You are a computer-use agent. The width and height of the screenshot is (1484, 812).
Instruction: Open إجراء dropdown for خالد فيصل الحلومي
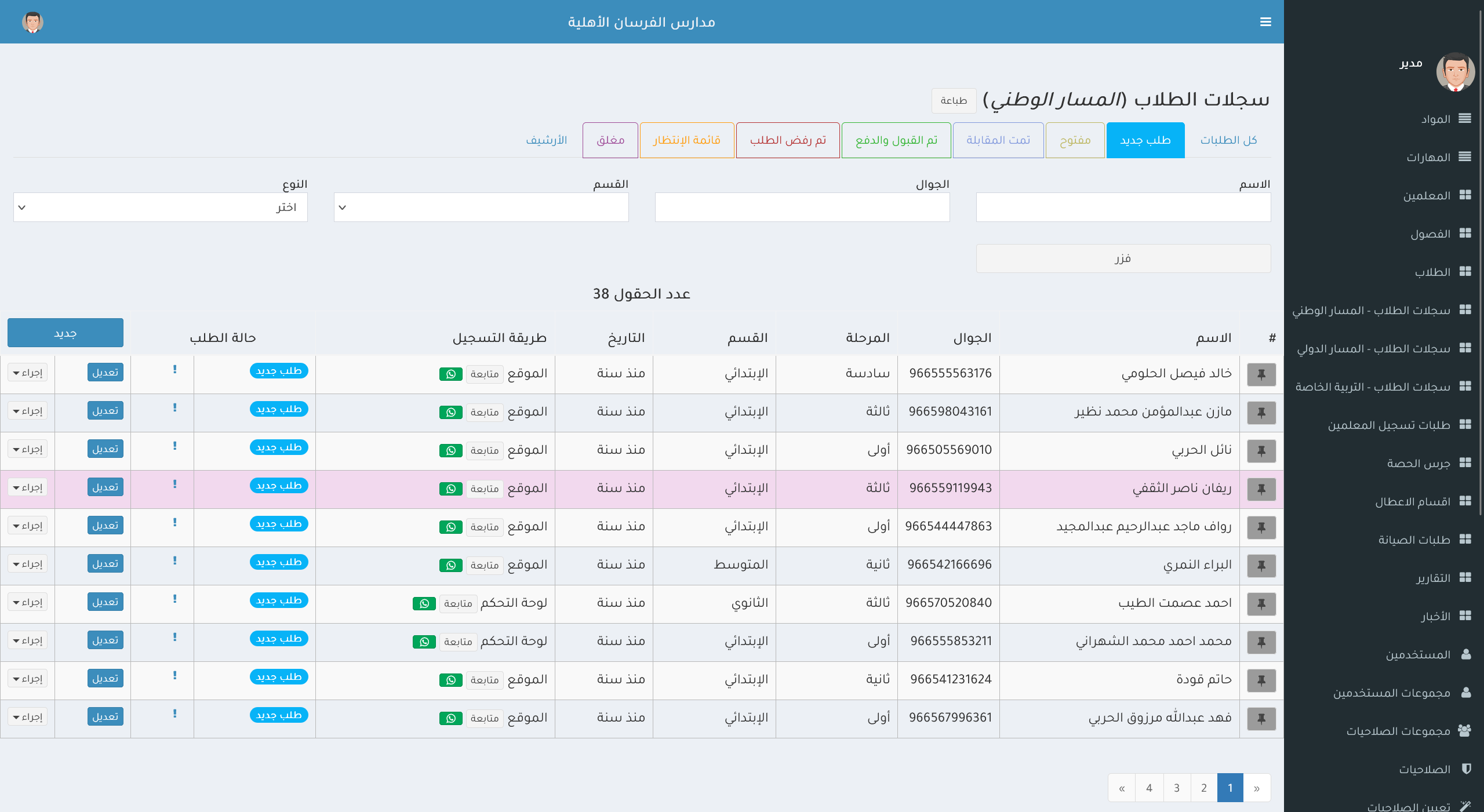point(28,372)
